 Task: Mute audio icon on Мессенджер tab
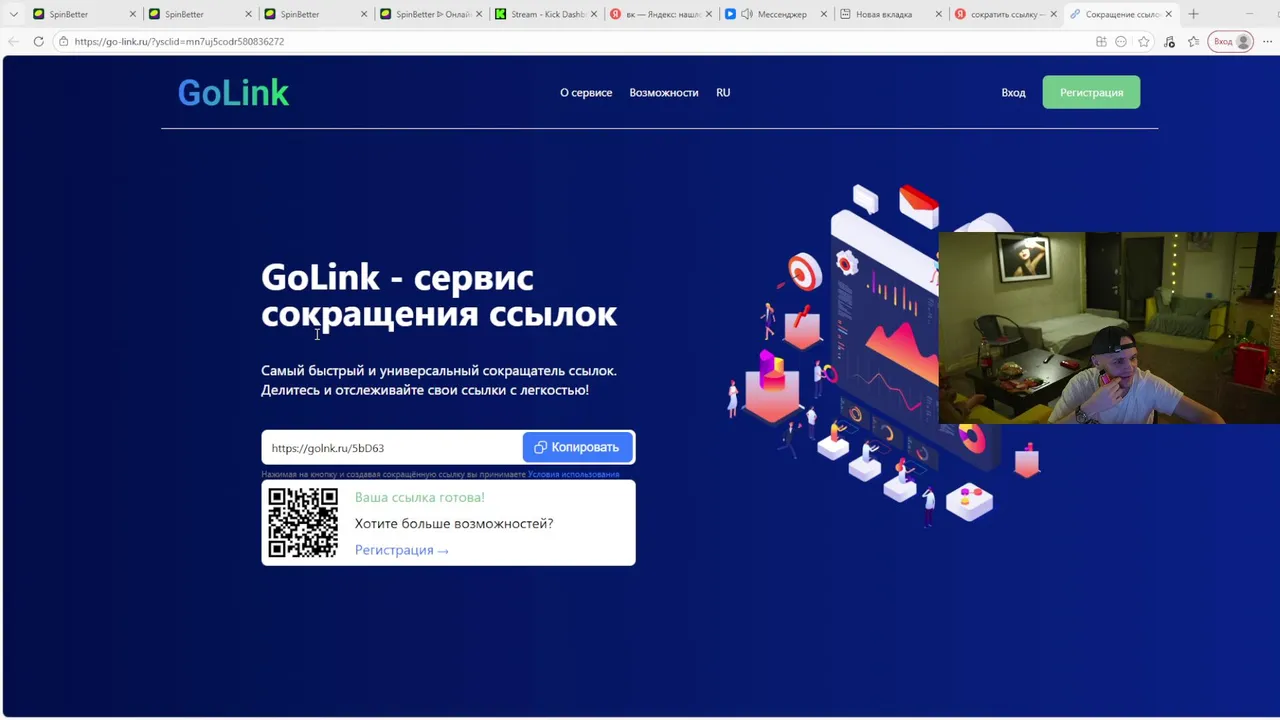[x=746, y=14]
